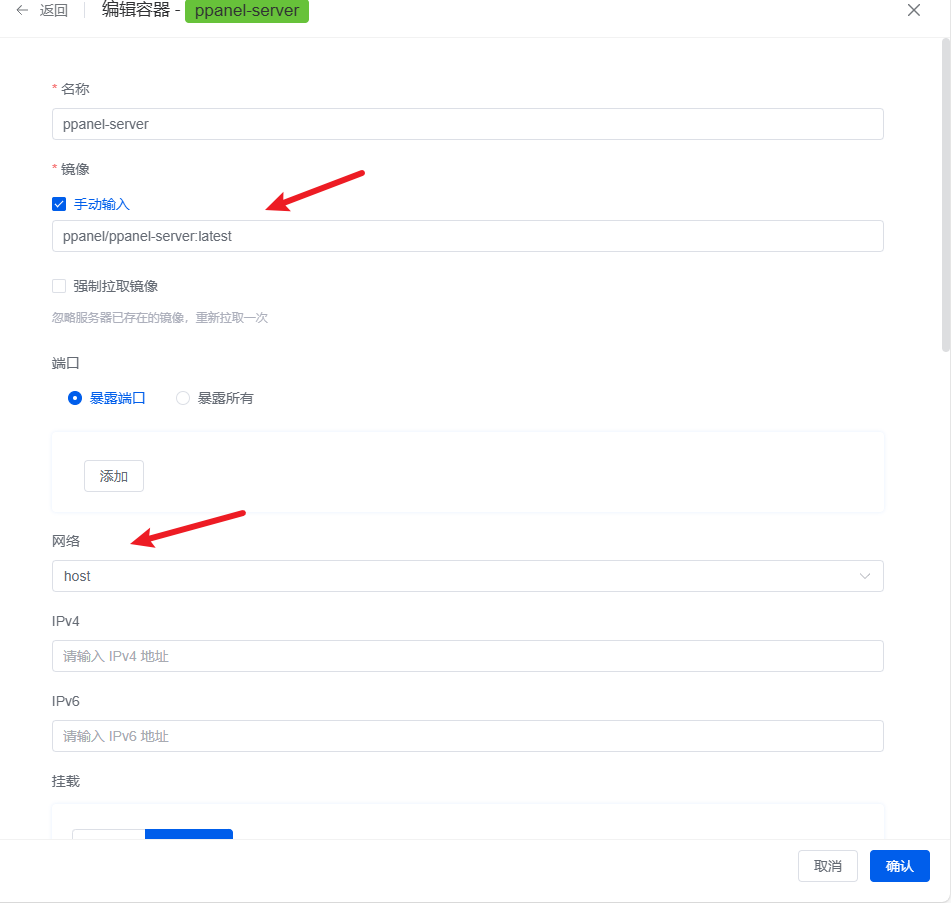
Task: Click the IPv4 address input field
Action: point(467,656)
